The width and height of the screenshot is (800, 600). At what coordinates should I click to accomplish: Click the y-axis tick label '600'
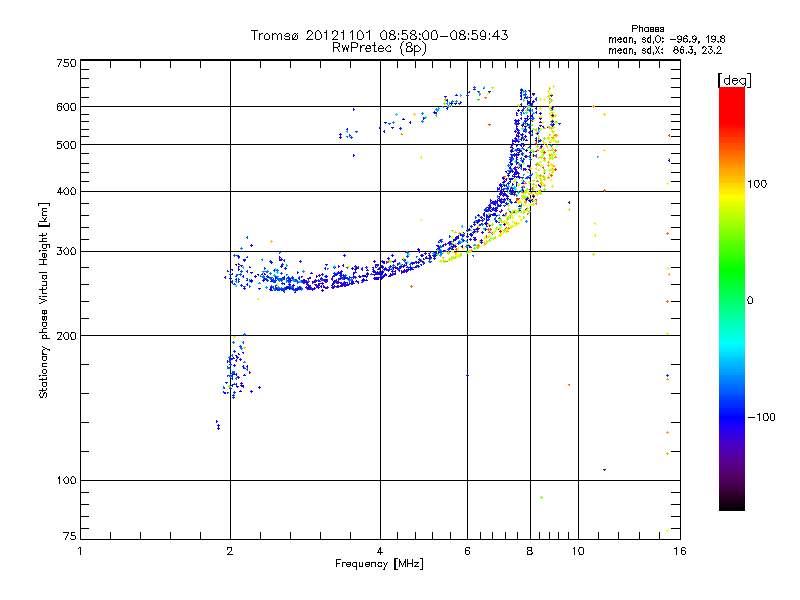point(66,107)
